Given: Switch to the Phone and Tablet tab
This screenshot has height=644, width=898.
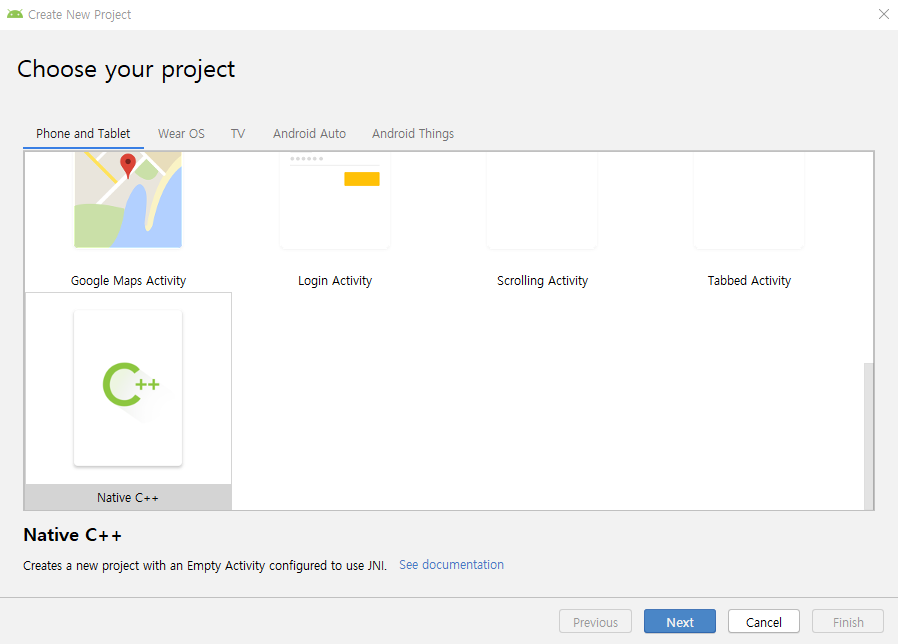Looking at the screenshot, I should click(x=83, y=134).
